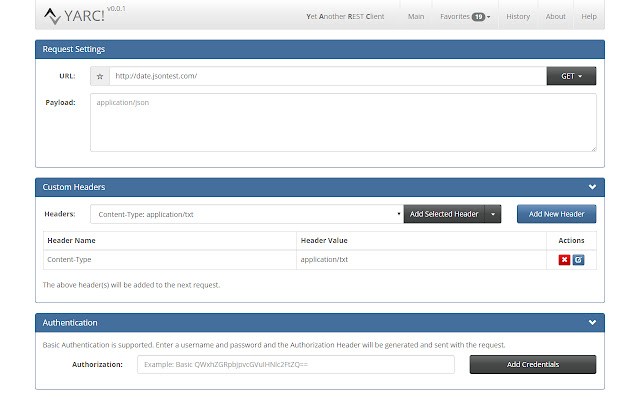
Task: Go to the Main tab
Action: [x=417, y=17]
